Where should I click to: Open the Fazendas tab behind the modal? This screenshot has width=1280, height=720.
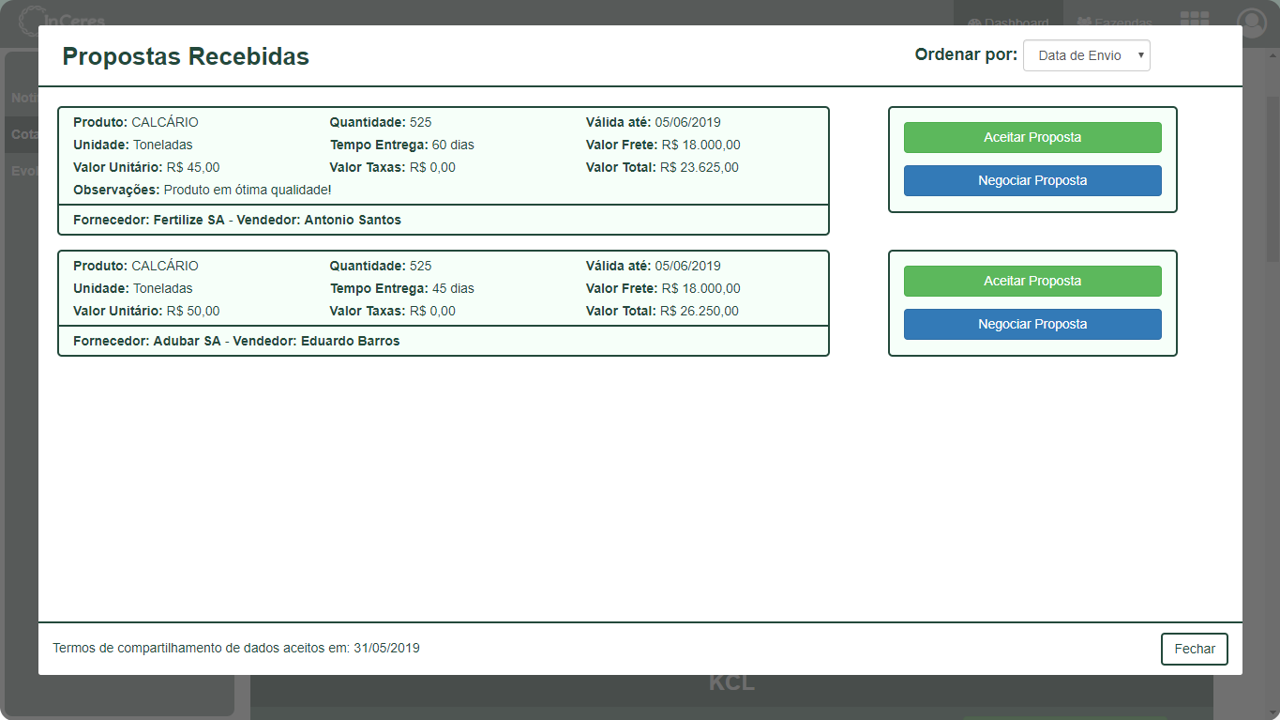[1114, 20]
